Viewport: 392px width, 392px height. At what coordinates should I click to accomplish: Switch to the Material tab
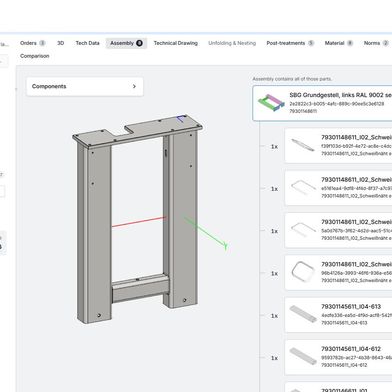coord(338,43)
